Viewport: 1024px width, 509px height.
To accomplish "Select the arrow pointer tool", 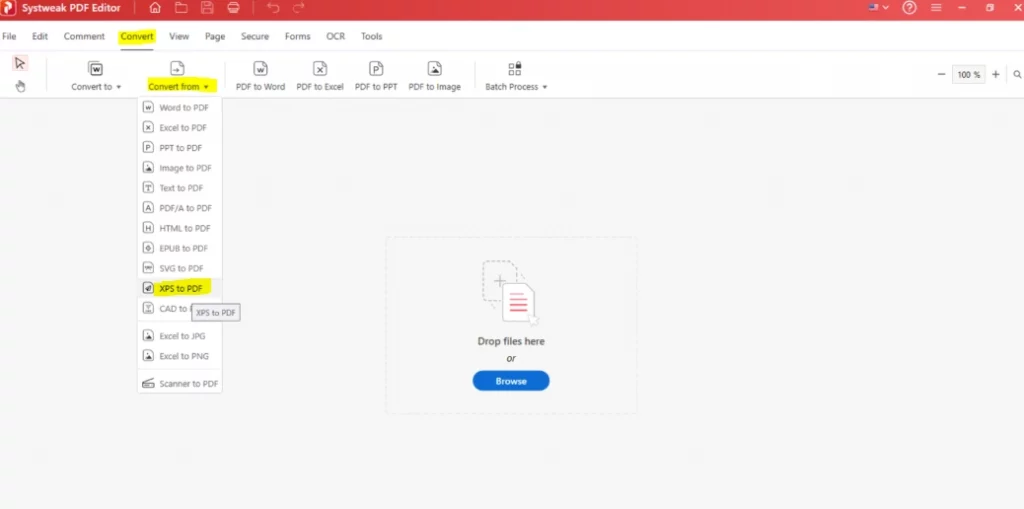I will point(20,63).
